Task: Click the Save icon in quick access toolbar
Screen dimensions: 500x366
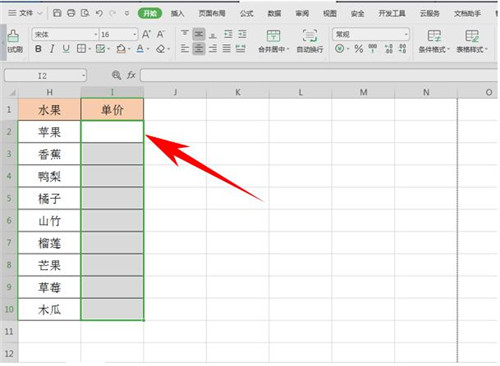Action: [57, 13]
